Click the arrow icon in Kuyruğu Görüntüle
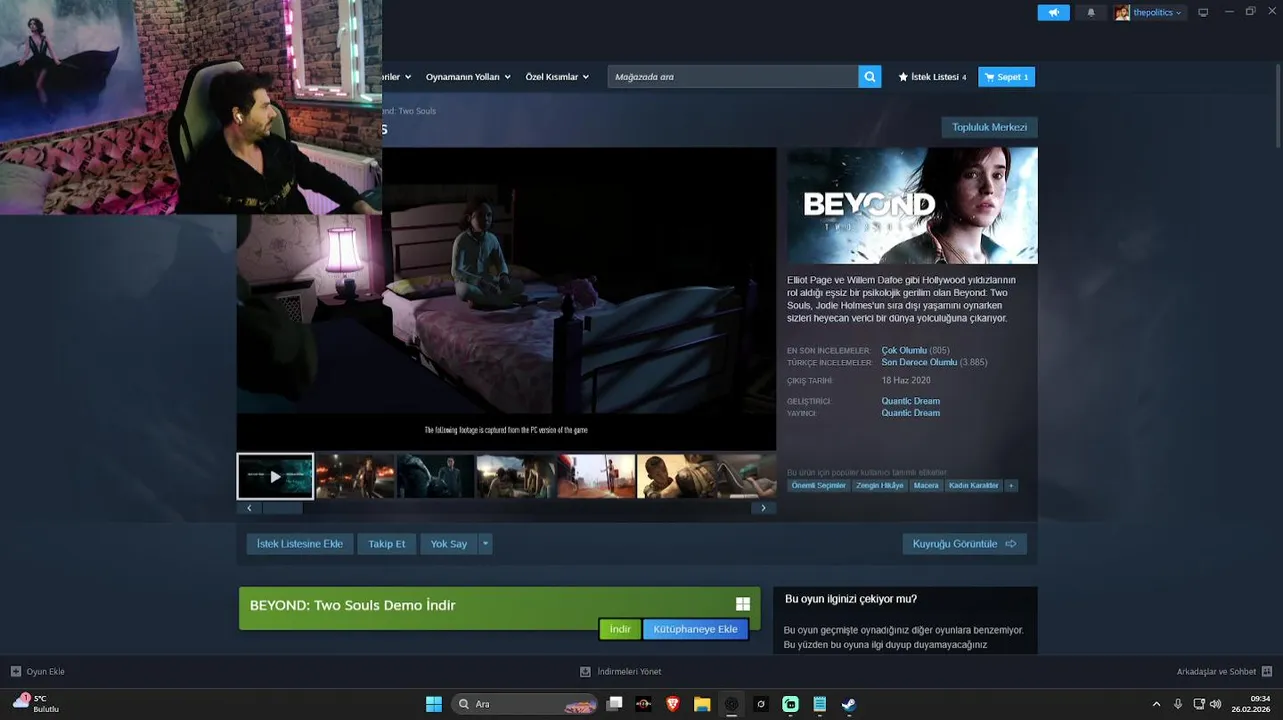This screenshot has height=720, width=1283. pos(1011,544)
